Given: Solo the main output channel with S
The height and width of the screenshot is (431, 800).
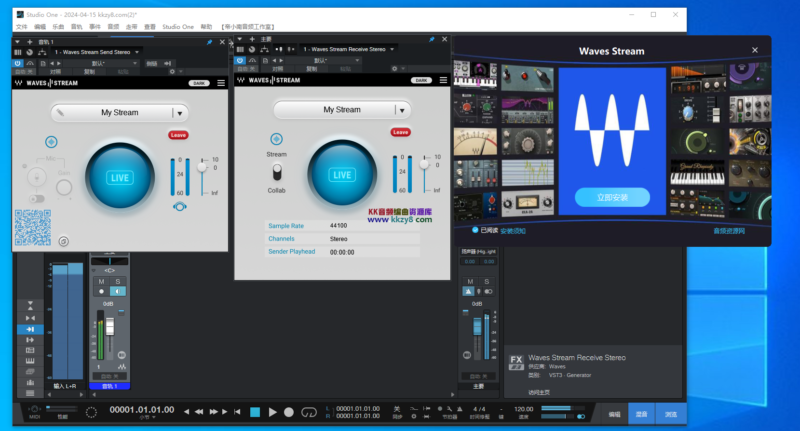Looking at the screenshot, I should (487, 282).
